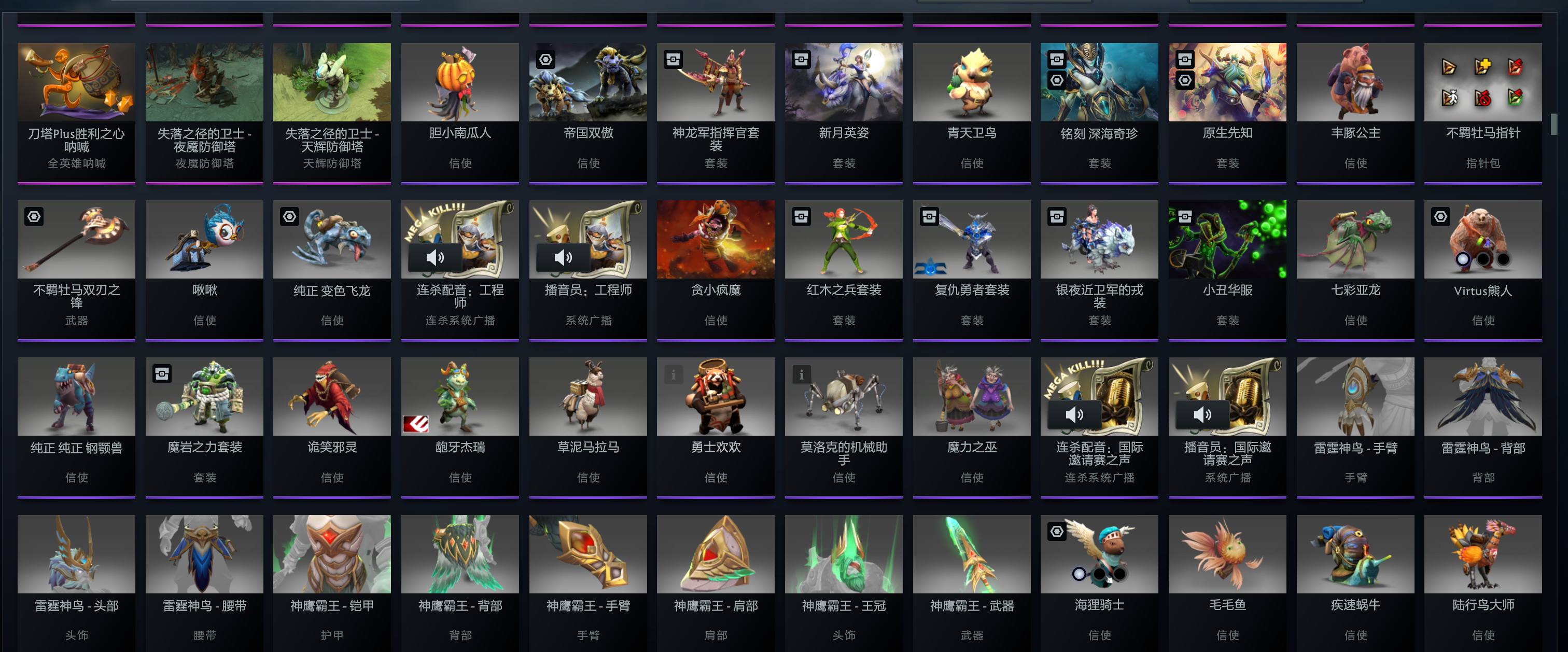This screenshot has height=652, width=1568.
Task: Select the 贪小疯魔 courier
Action: pyautogui.click(x=716, y=270)
